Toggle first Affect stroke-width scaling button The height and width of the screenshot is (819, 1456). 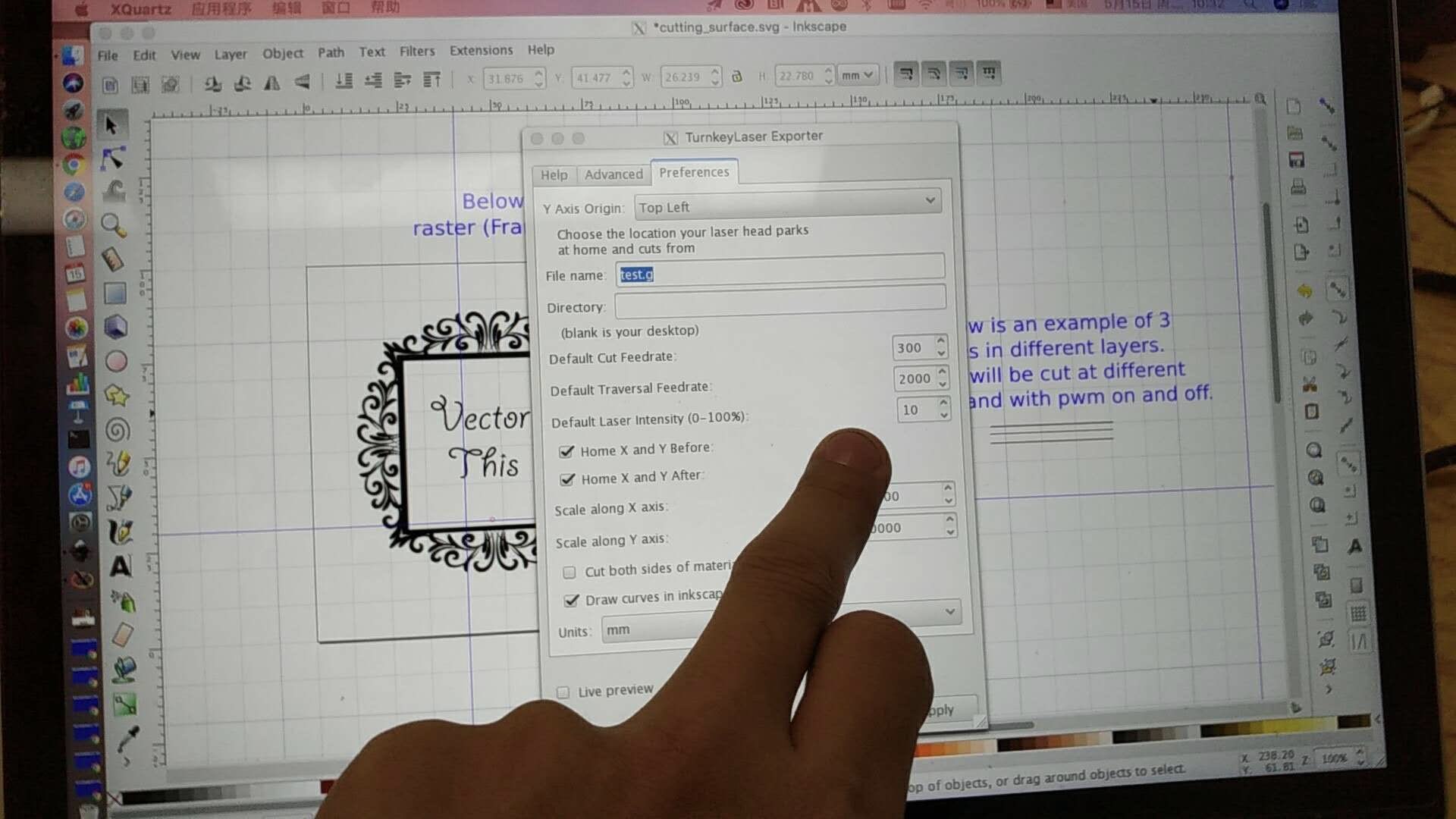pos(906,74)
